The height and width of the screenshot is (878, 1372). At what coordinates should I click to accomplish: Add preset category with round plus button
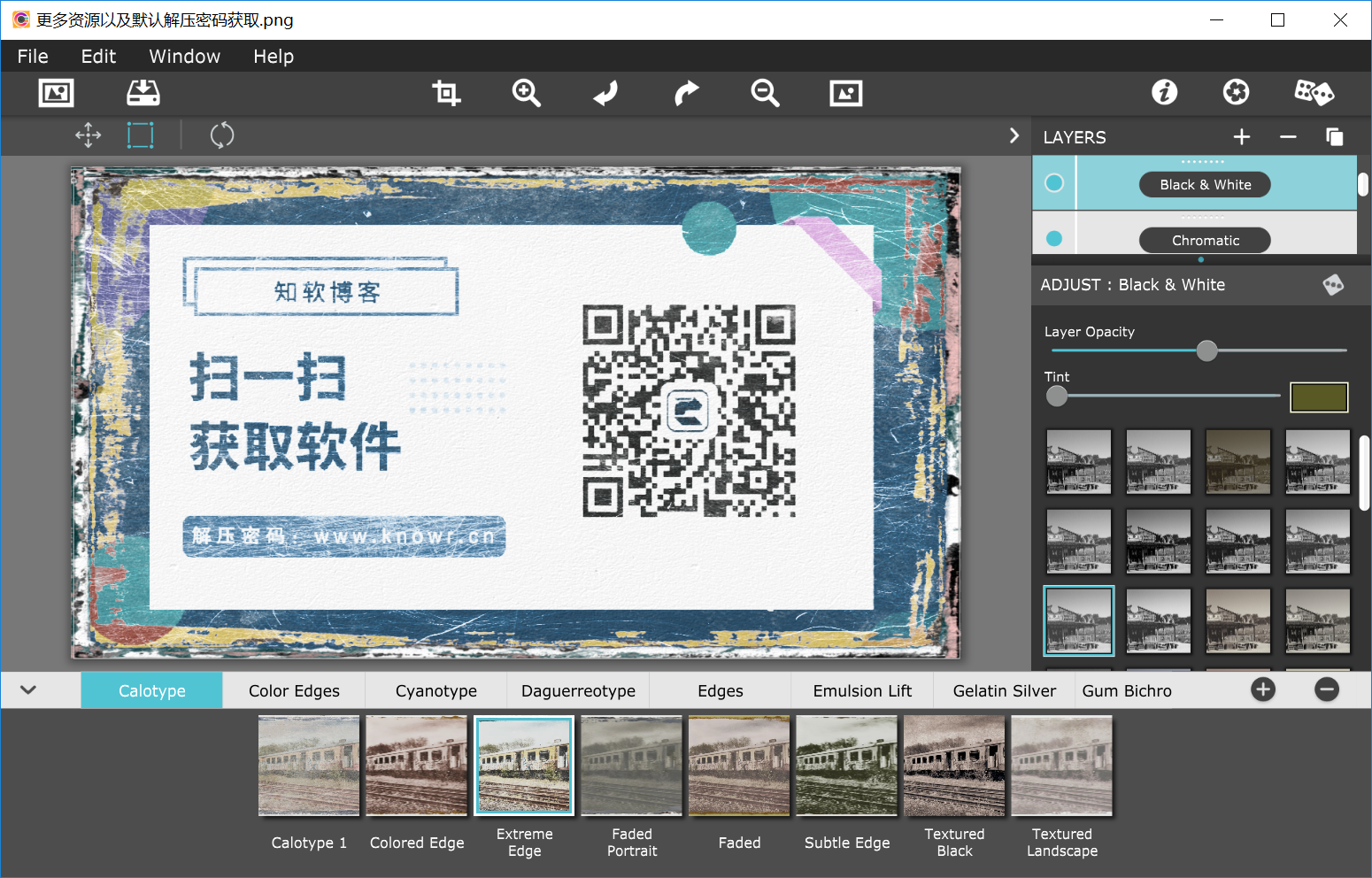coord(1263,689)
